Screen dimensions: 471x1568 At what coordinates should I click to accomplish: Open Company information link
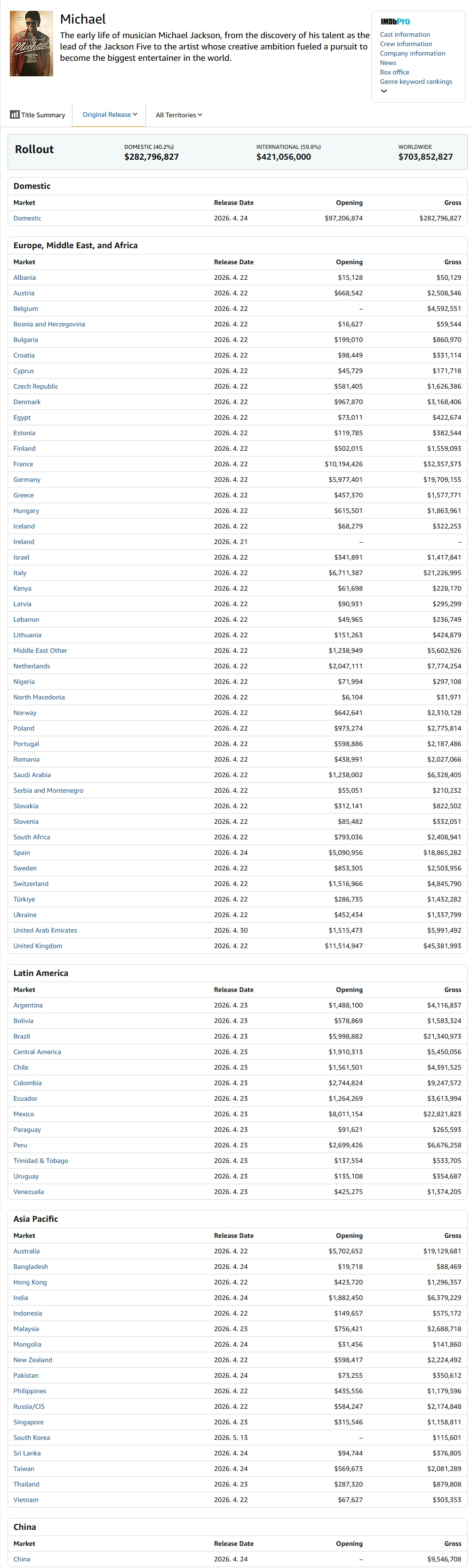point(413,54)
